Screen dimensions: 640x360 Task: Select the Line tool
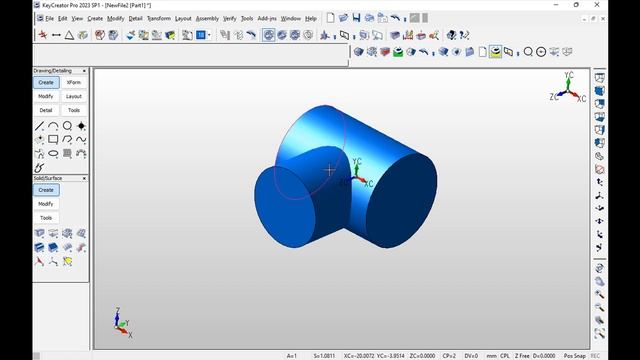(40, 126)
